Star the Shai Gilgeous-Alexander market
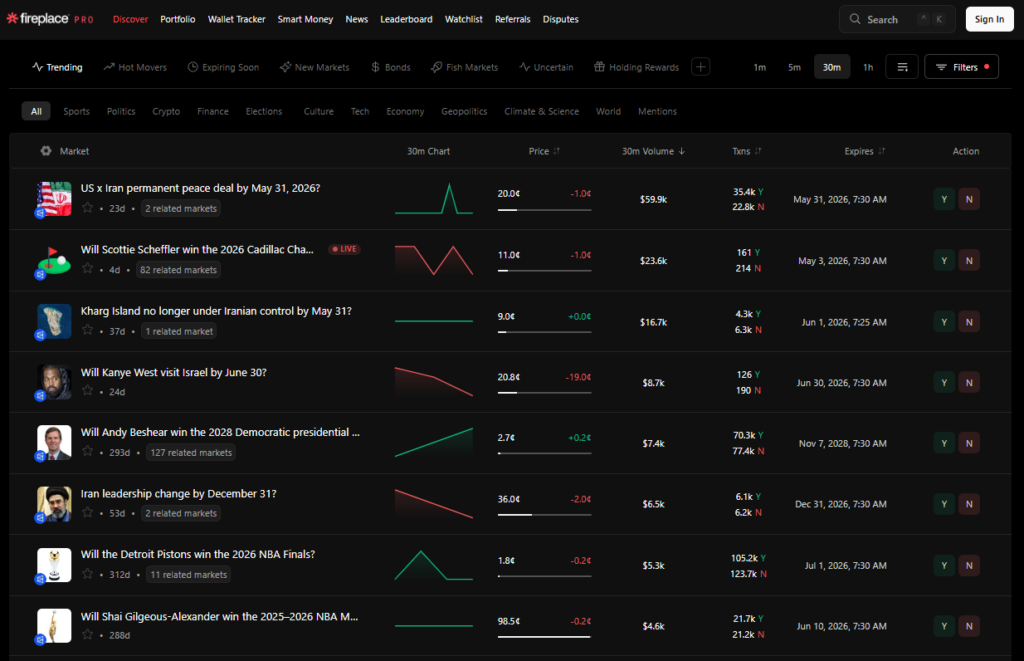 coord(88,634)
